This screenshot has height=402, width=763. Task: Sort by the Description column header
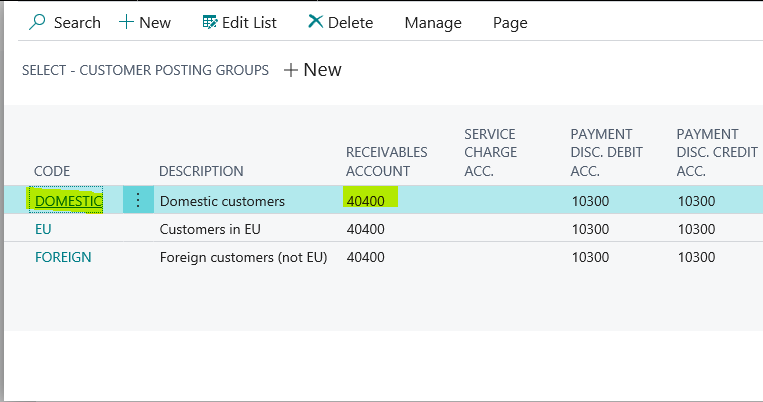(201, 171)
